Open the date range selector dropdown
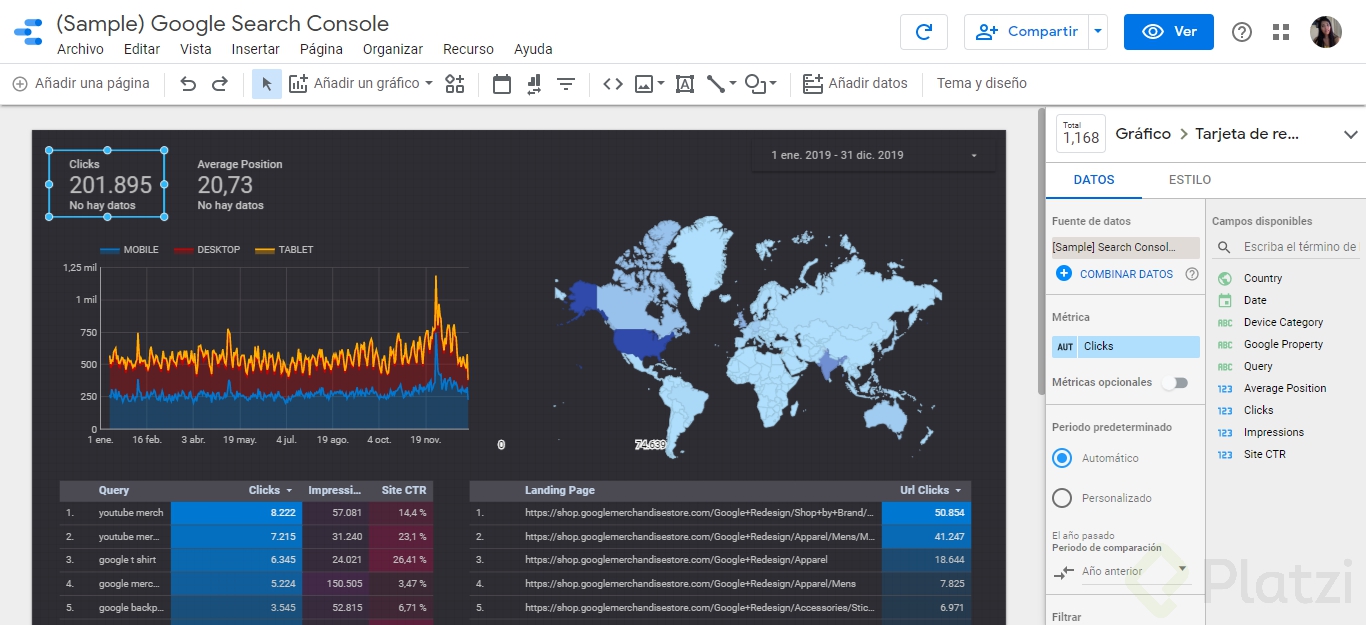 (970, 155)
